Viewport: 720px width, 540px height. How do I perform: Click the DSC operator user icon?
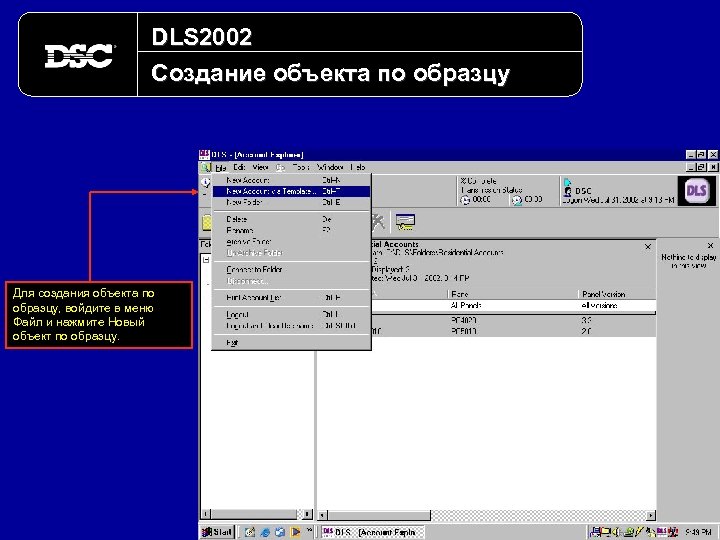tap(568, 191)
